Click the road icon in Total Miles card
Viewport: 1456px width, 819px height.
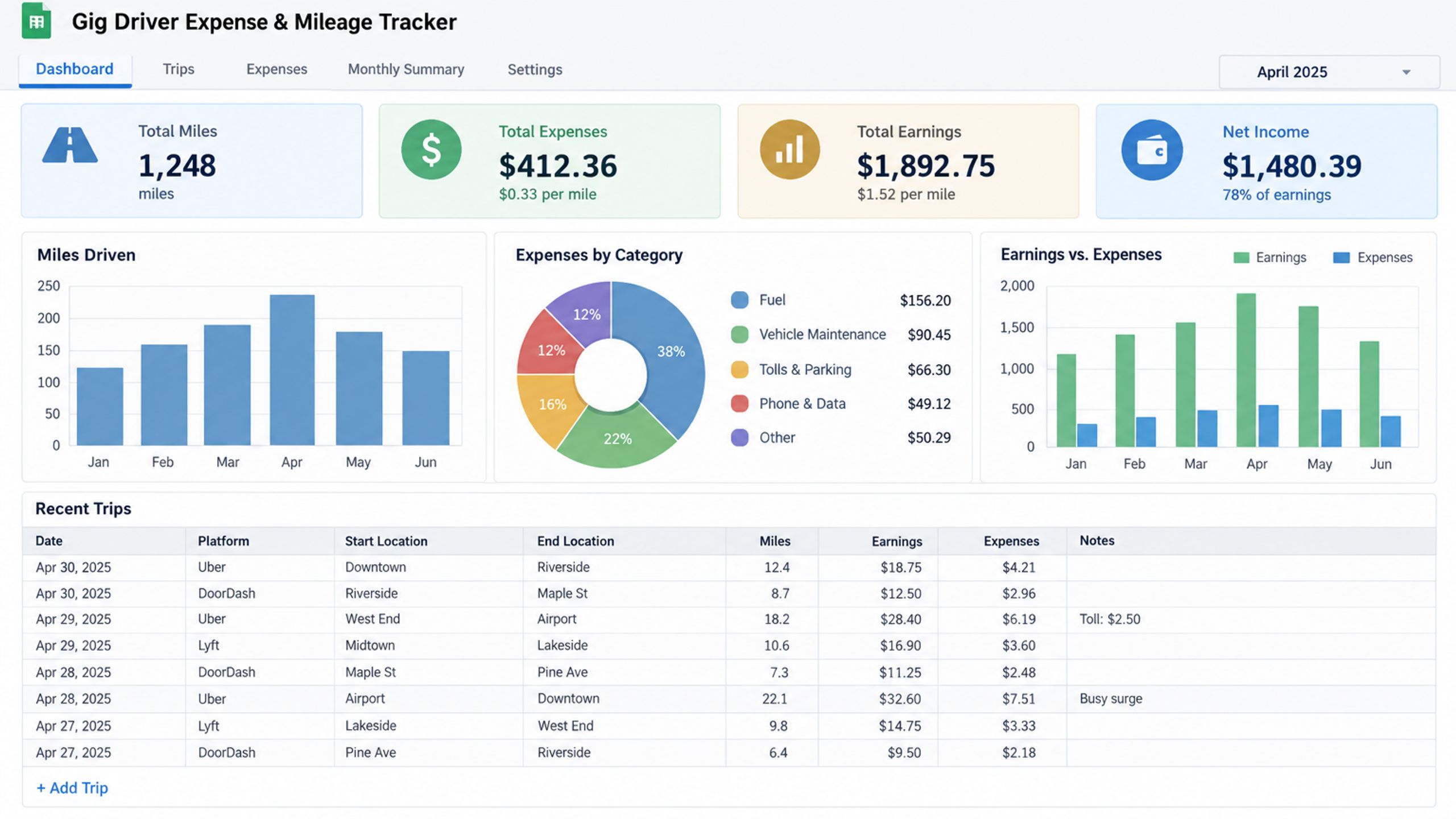(70, 146)
